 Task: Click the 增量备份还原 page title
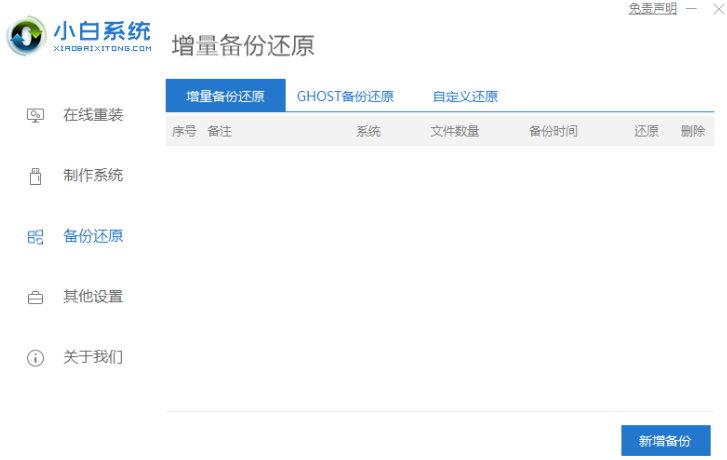tap(243, 45)
